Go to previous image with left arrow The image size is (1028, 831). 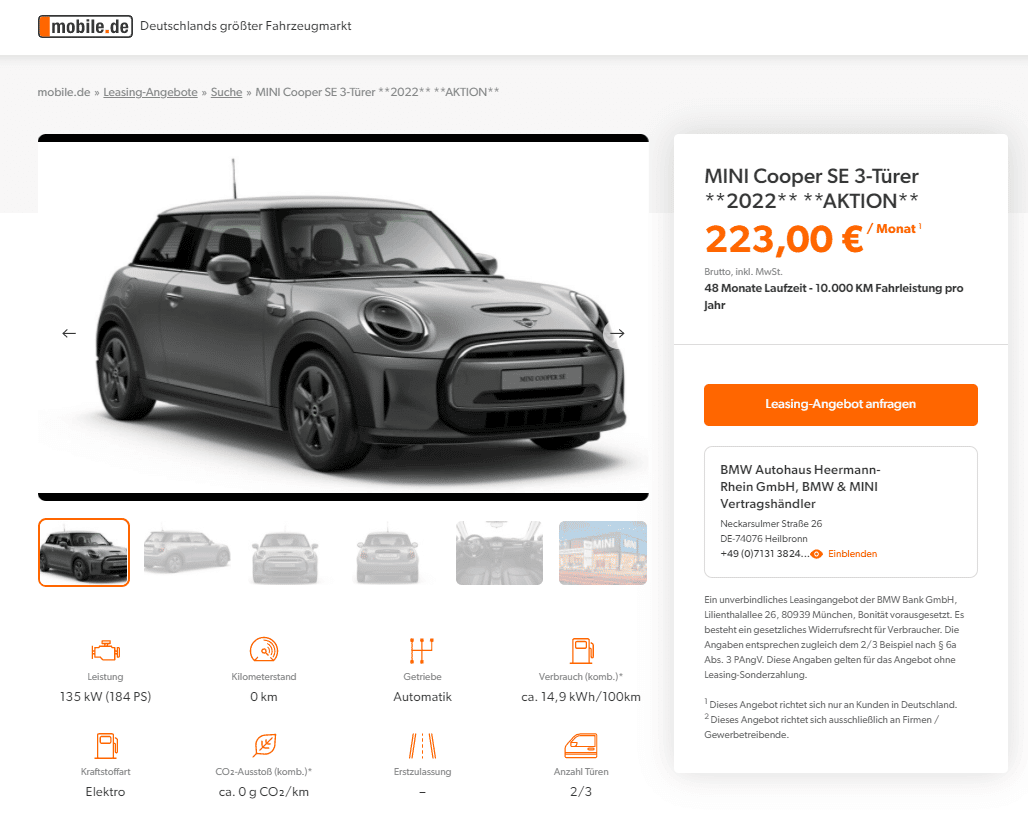tap(69, 333)
